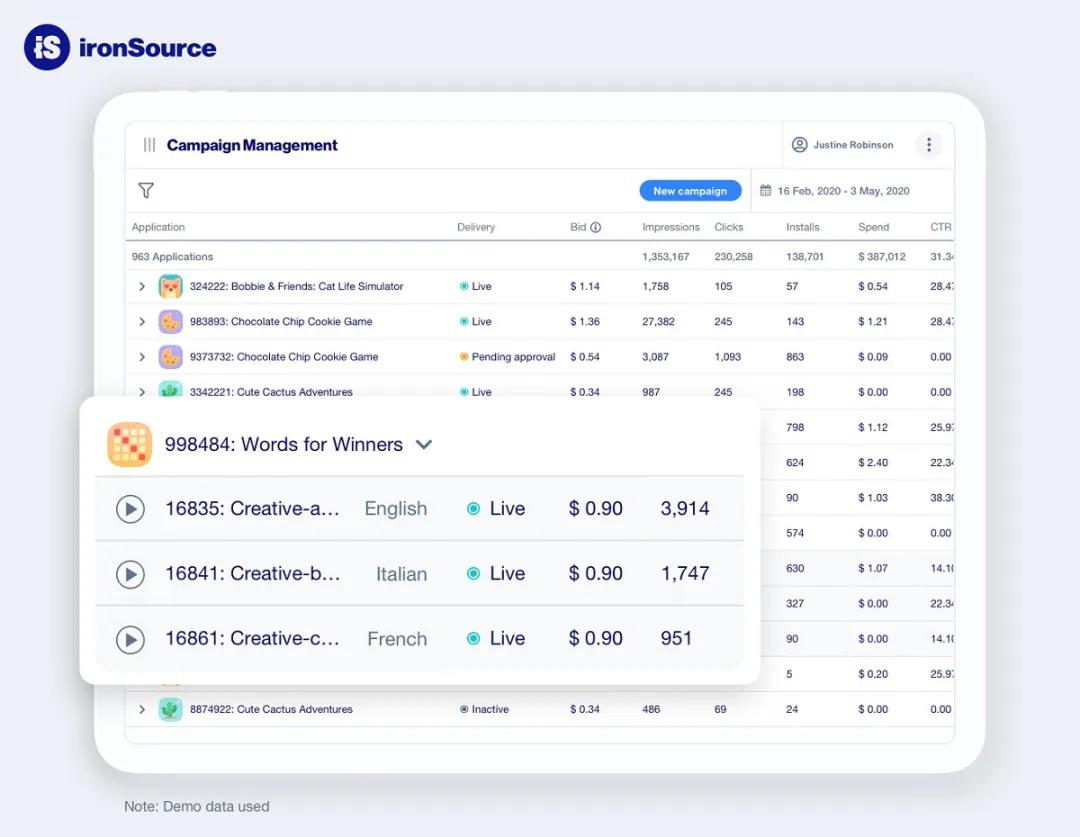Image resolution: width=1080 pixels, height=837 pixels.
Task: Click the triple-bar drag handle beside Campaign Management
Action: coord(149,145)
